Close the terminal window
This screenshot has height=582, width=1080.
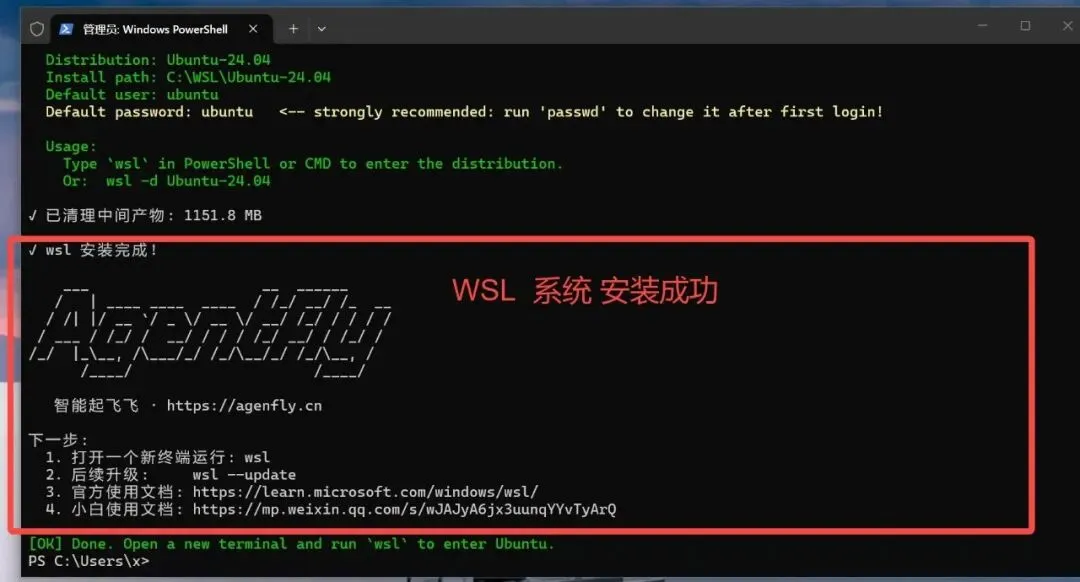pos(1068,25)
